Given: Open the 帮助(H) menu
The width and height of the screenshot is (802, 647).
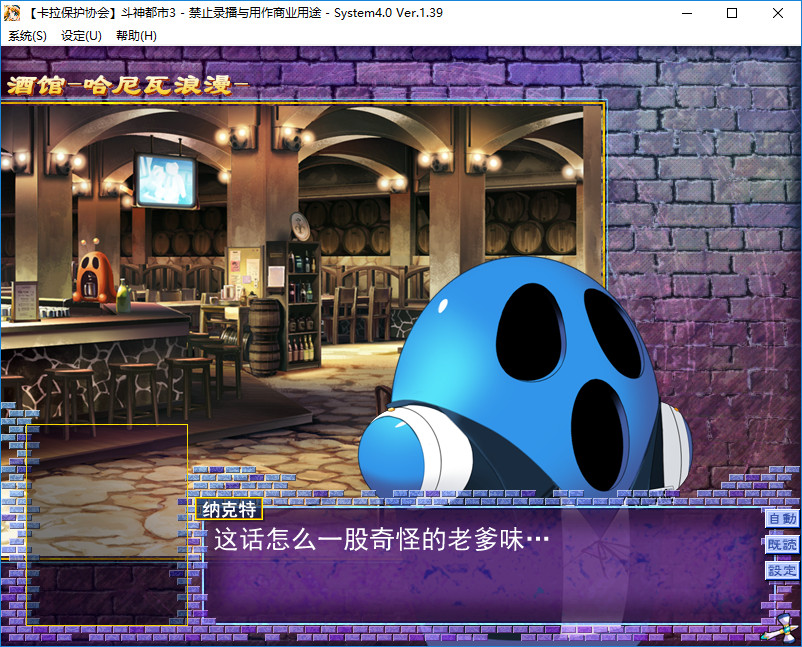Looking at the screenshot, I should 136,36.
